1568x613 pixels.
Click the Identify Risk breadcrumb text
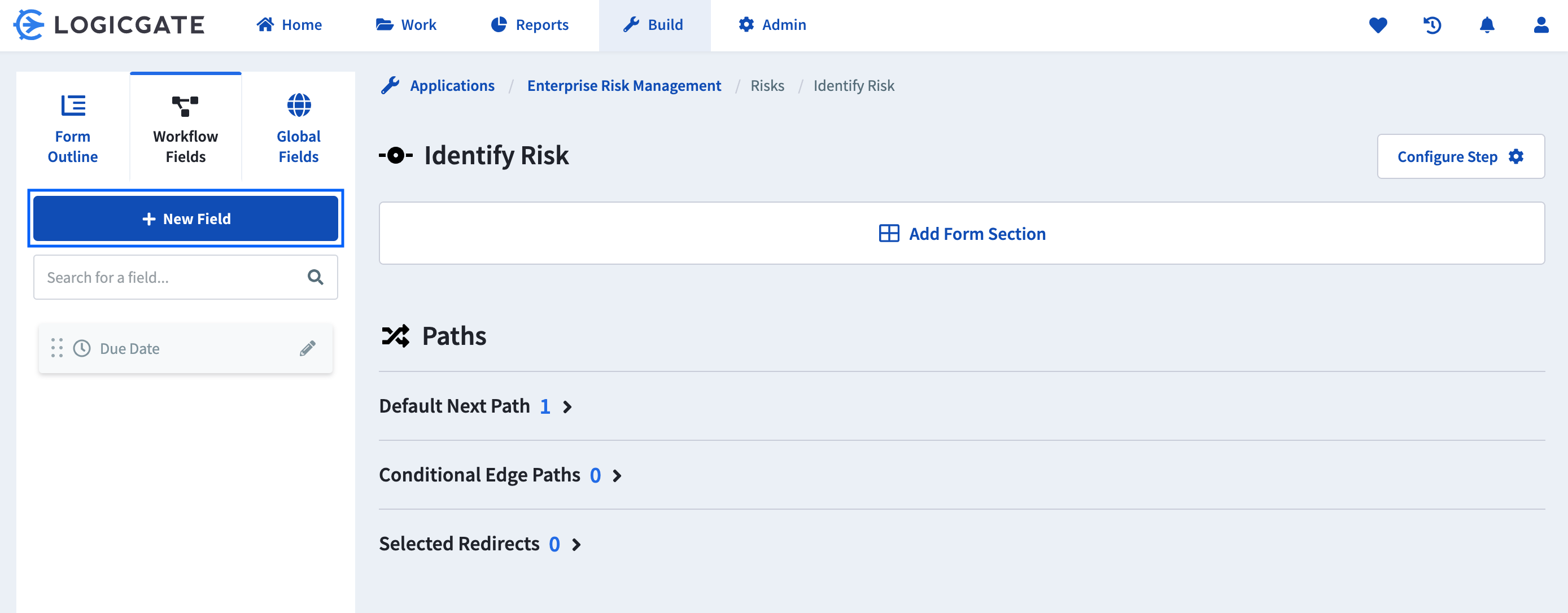[854, 86]
